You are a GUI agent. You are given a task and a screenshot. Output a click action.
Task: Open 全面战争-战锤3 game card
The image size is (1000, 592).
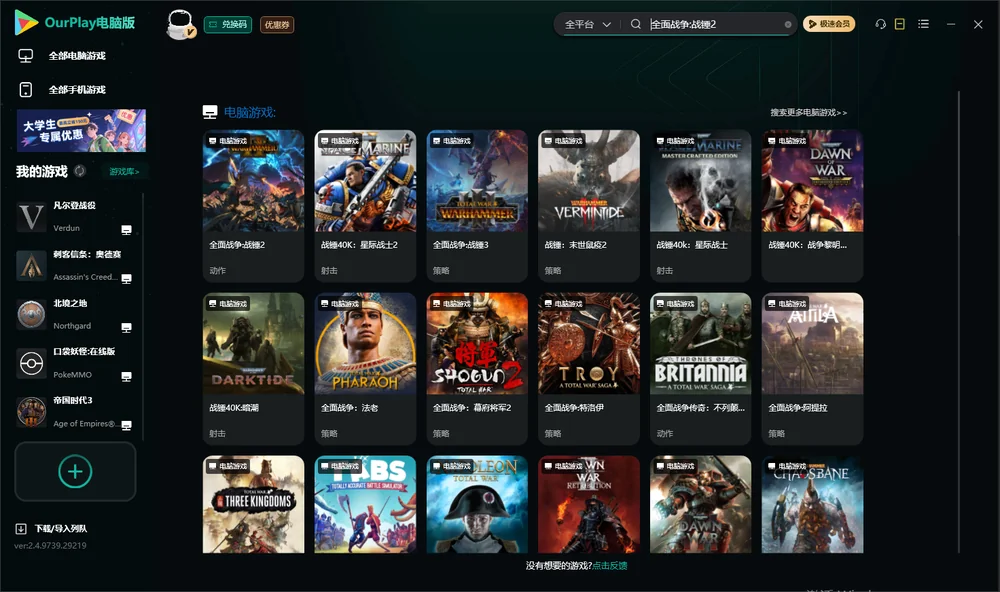(477, 205)
